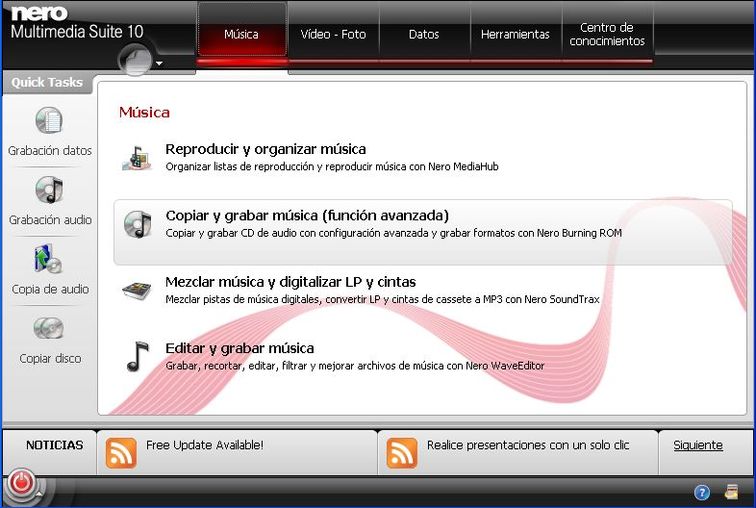Image resolution: width=756 pixels, height=508 pixels.
Task: Click the Mezclar música mixer icon
Action: [x=137, y=291]
